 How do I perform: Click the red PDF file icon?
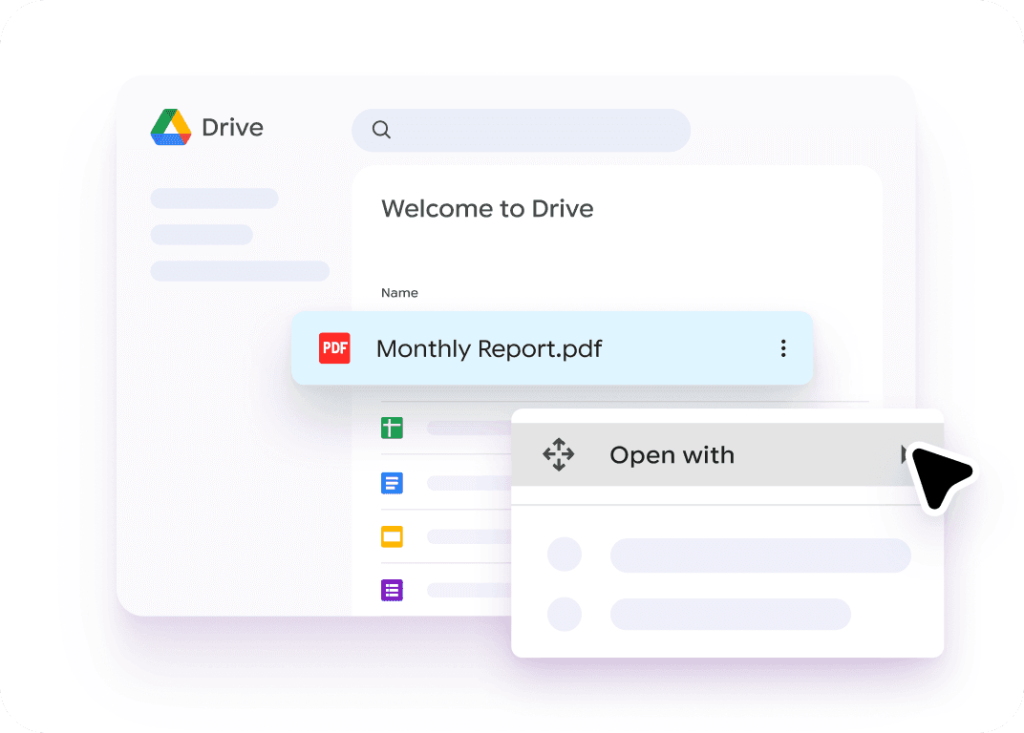coord(334,348)
